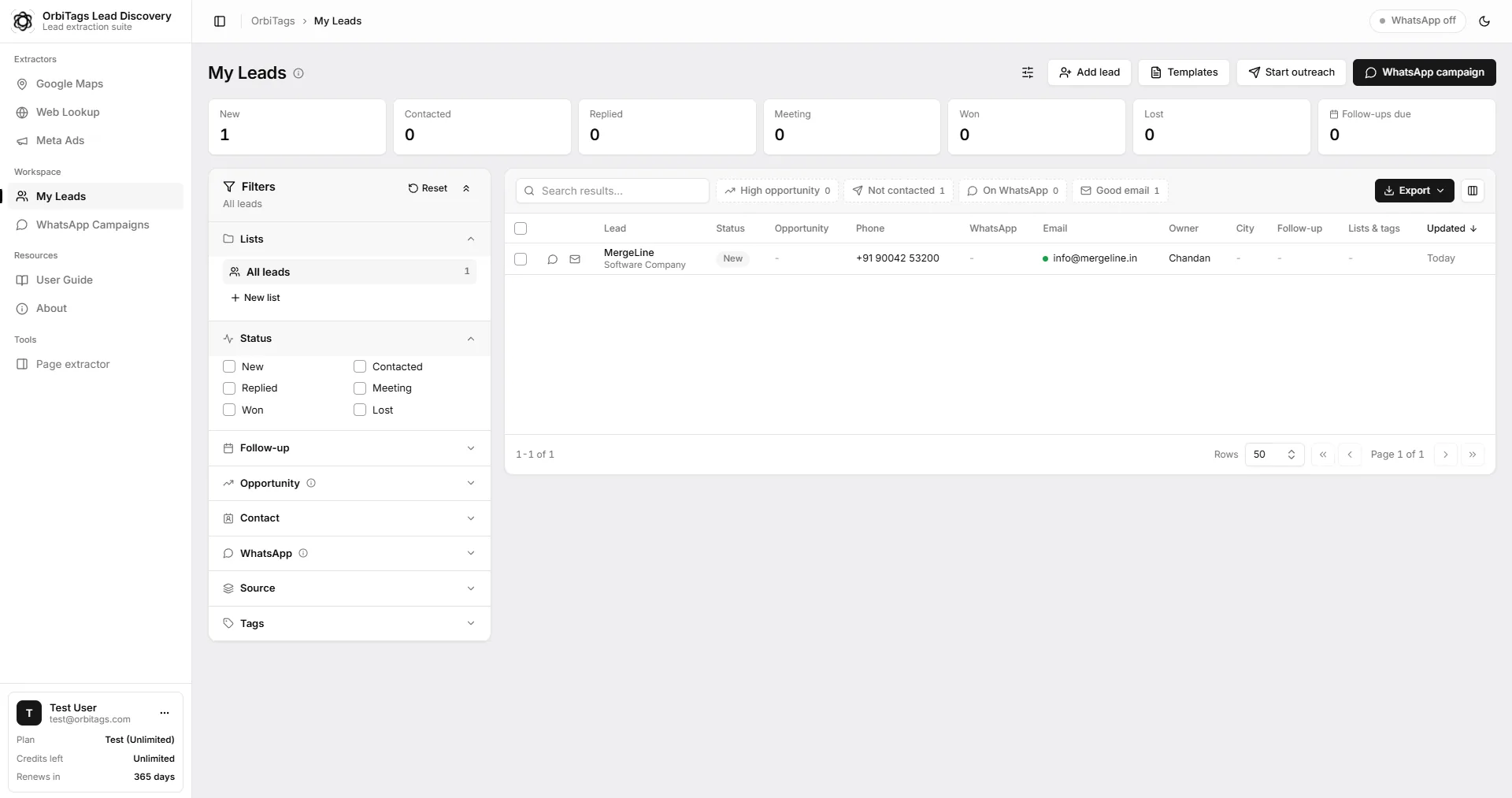Image resolution: width=1512 pixels, height=798 pixels.
Task: Jump to first page double arrow
Action: pos(1323,455)
